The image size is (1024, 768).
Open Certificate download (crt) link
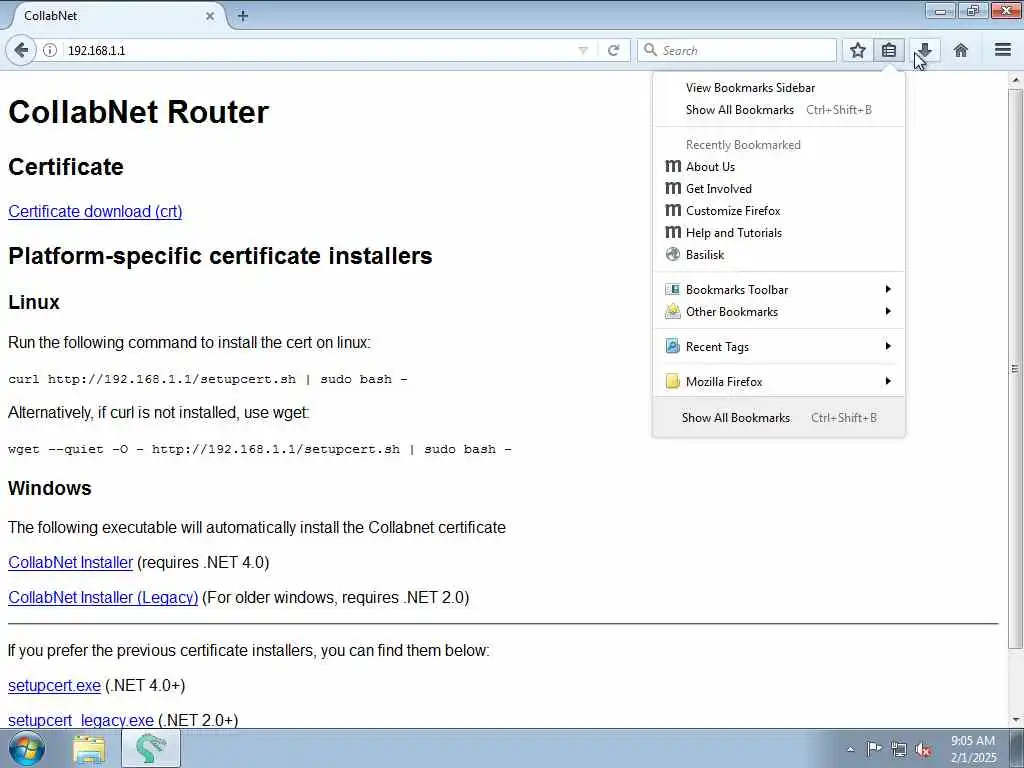tap(95, 212)
